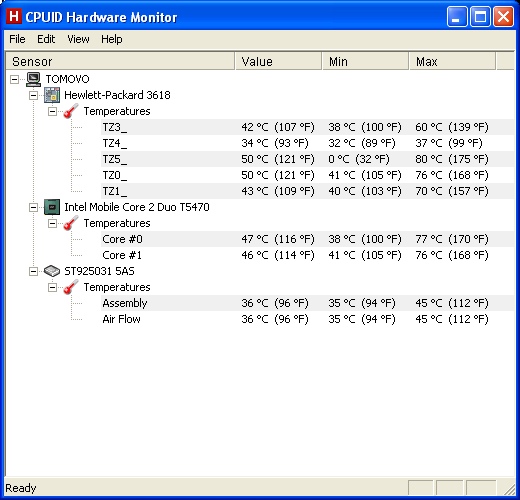Select the ST925031 5AS label
This screenshot has width=520, height=500.
[99, 271]
